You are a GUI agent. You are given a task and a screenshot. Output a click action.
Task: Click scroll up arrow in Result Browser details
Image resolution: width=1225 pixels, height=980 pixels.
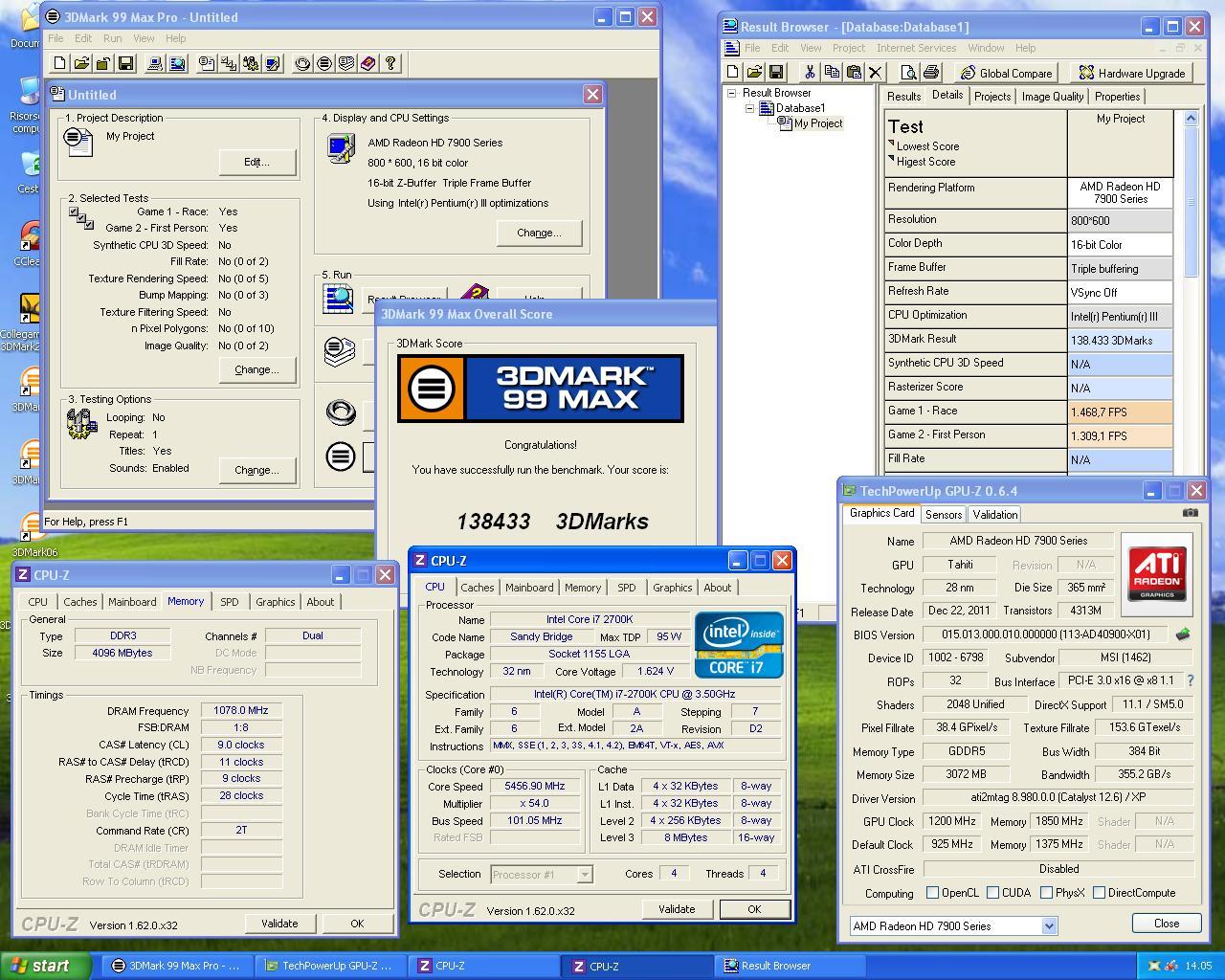(1191, 119)
